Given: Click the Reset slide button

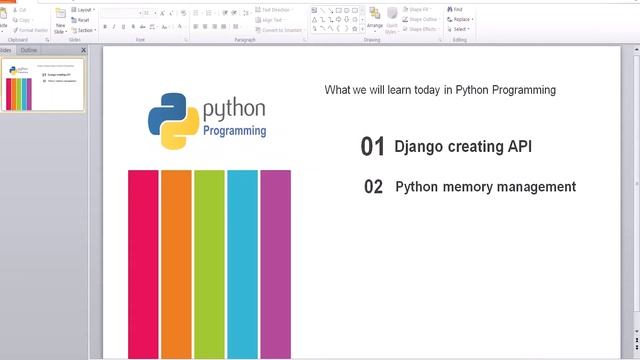Looking at the screenshot, I should click(x=80, y=20).
